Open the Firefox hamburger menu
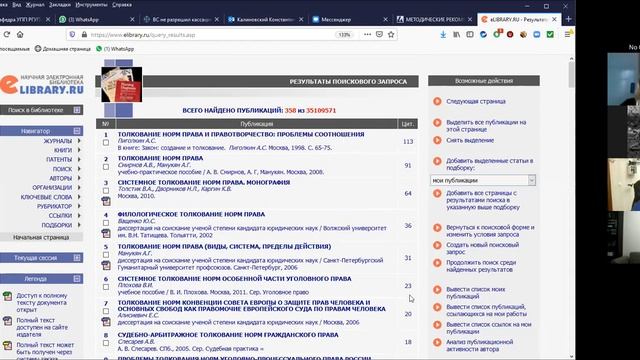Image resolution: width=640 pixels, height=360 pixels. pyautogui.click(x=568, y=35)
